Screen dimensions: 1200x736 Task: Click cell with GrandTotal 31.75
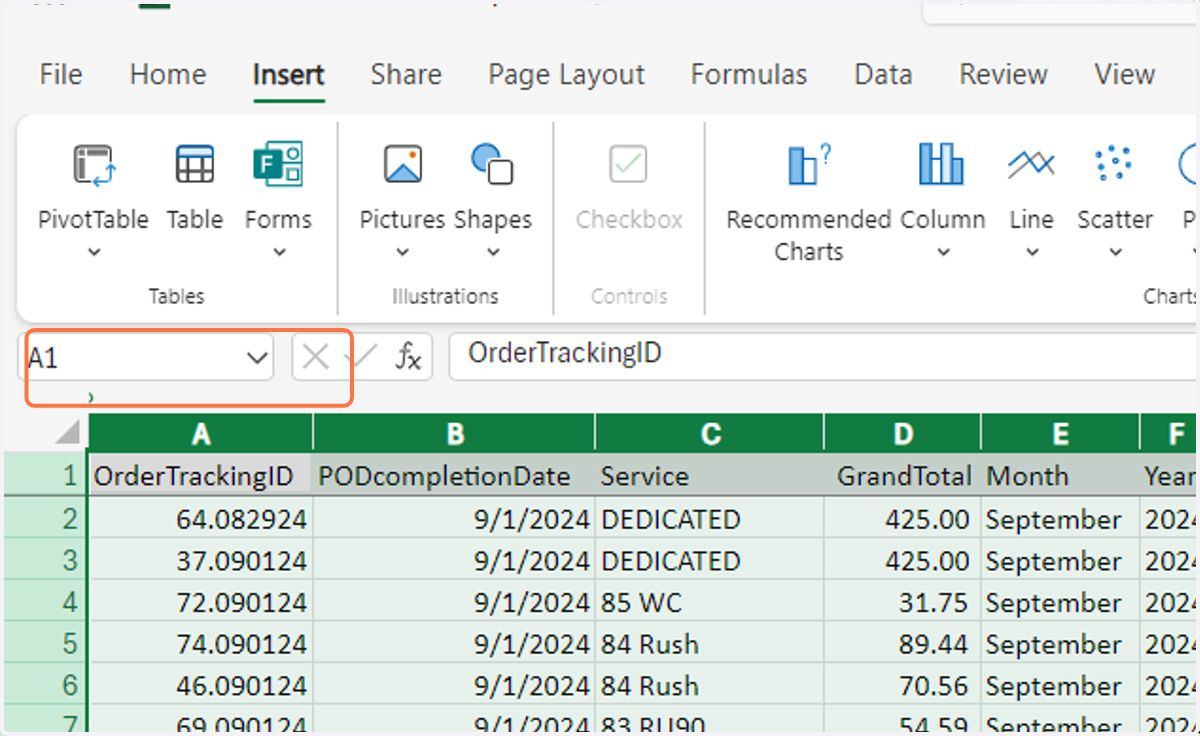pos(903,603)
